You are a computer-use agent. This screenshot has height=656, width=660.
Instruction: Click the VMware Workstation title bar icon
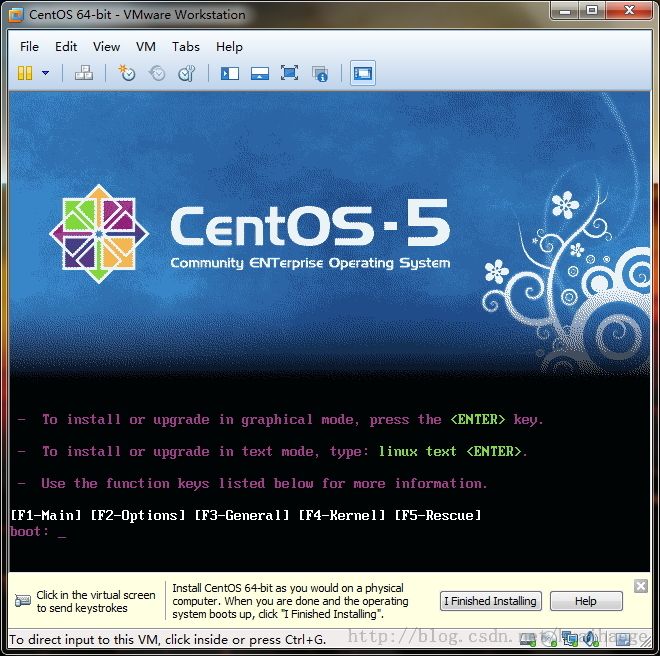[16, 15]
